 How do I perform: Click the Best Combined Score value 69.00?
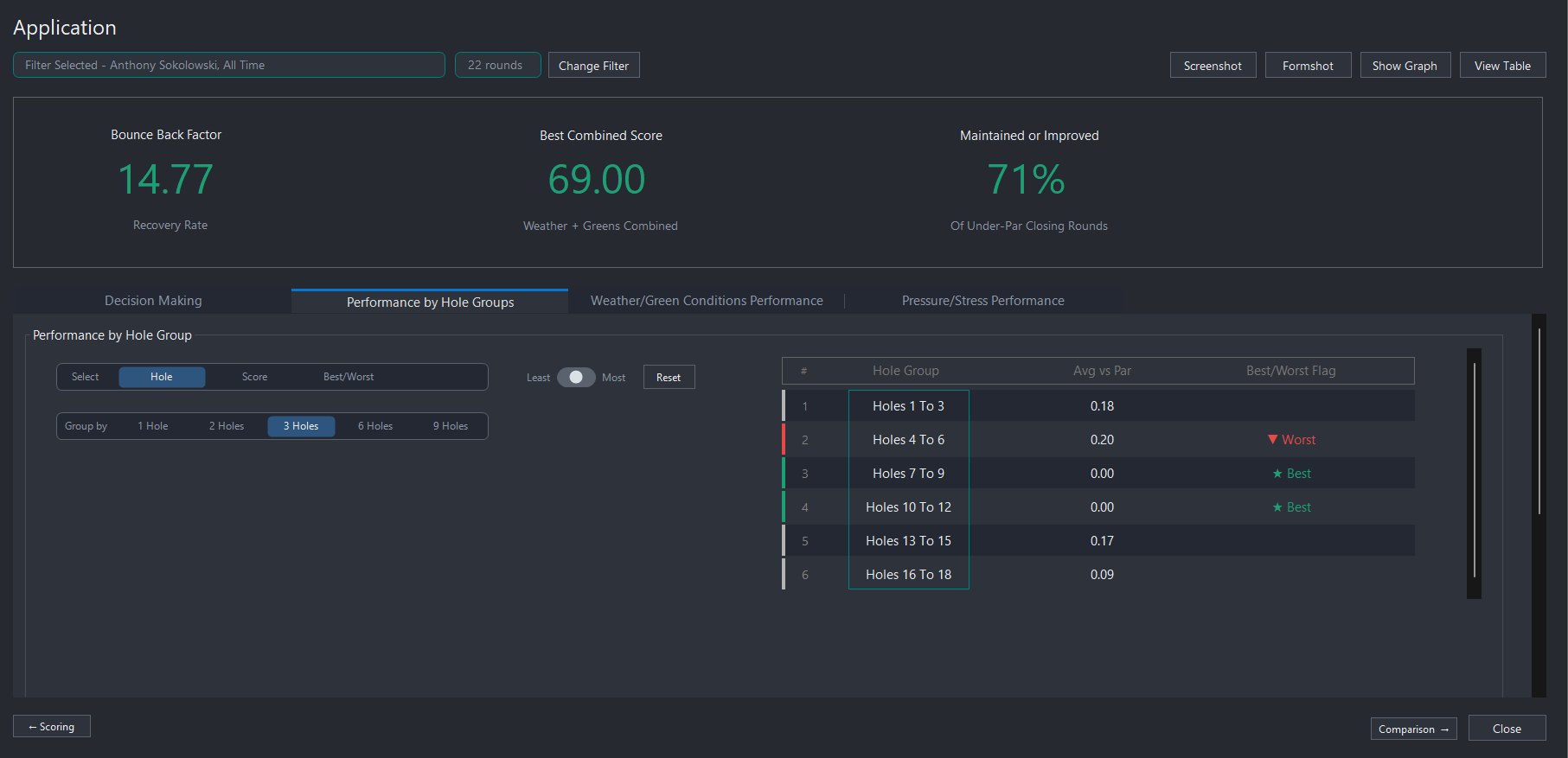597,180
